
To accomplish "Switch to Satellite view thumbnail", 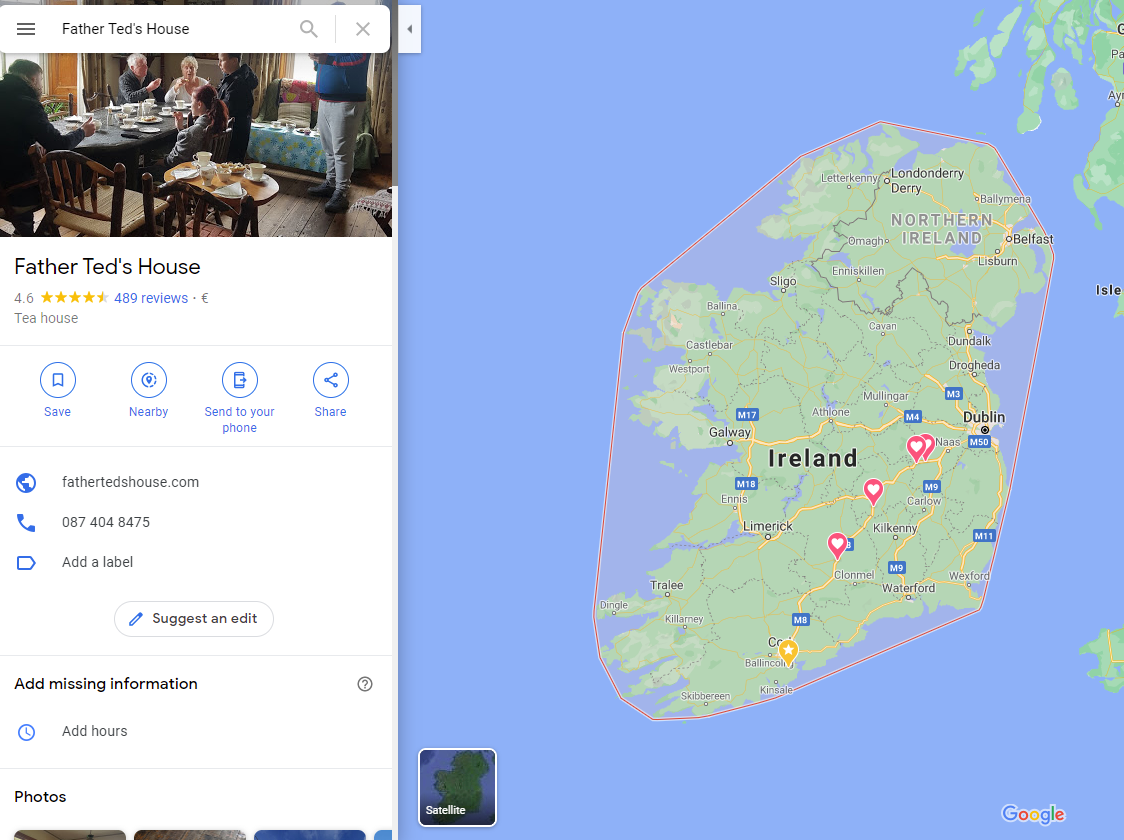I will [x=457, y=787].
